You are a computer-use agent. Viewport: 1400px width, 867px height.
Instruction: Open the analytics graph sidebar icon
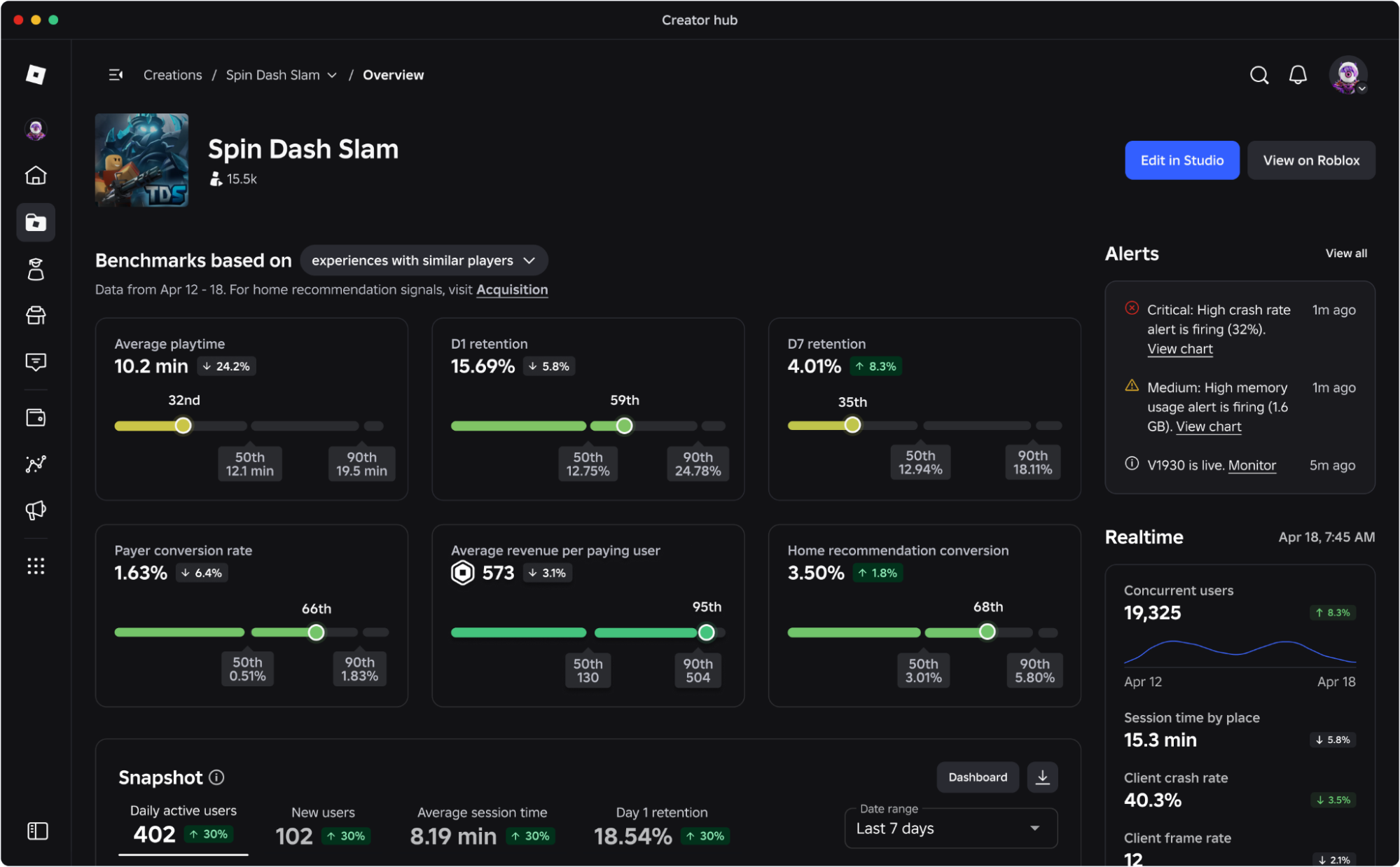pos(36,464)
